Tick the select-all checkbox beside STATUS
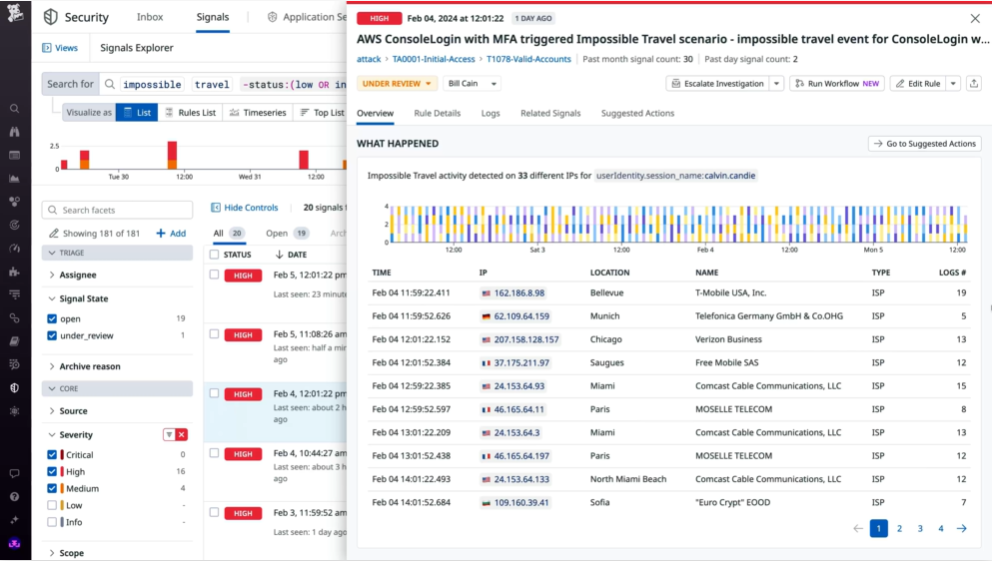Screen dimensions: 992x561 (214, 254)
